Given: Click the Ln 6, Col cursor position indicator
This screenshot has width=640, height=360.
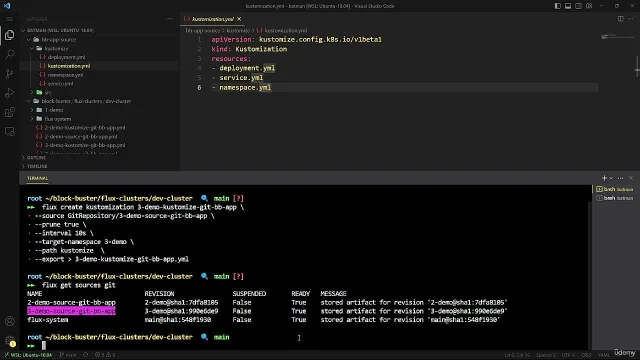Looking at the screenshot, I should [517, 355].
